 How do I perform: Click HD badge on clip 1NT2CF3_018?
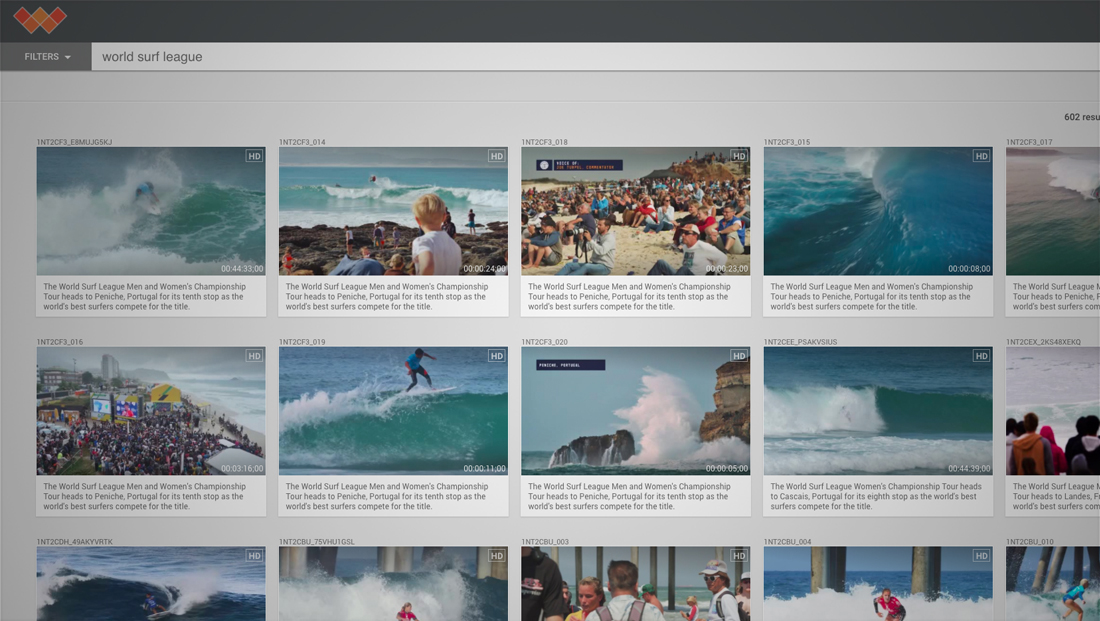[x=739, y=156]
